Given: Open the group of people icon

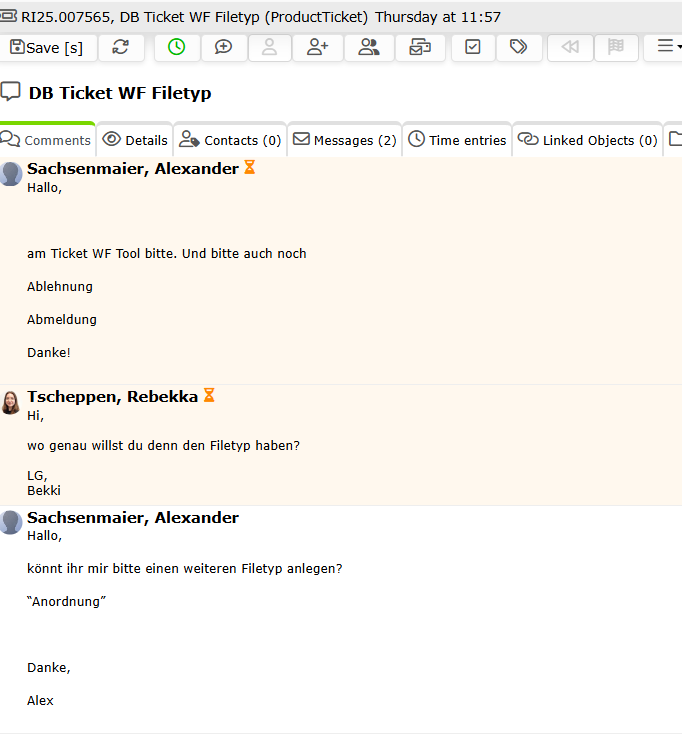Looking at the screenshot, I should [369, 47].
